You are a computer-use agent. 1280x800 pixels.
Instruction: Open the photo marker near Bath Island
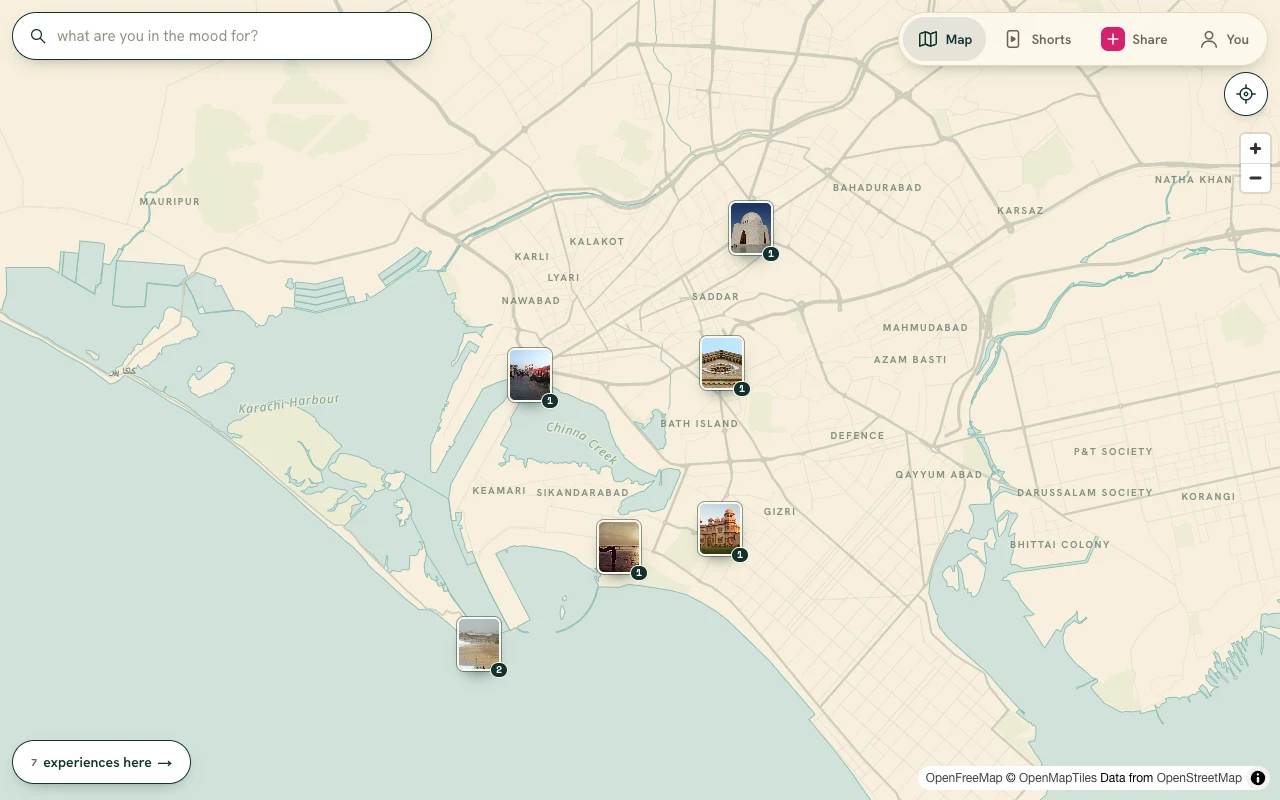click(722, 363)
